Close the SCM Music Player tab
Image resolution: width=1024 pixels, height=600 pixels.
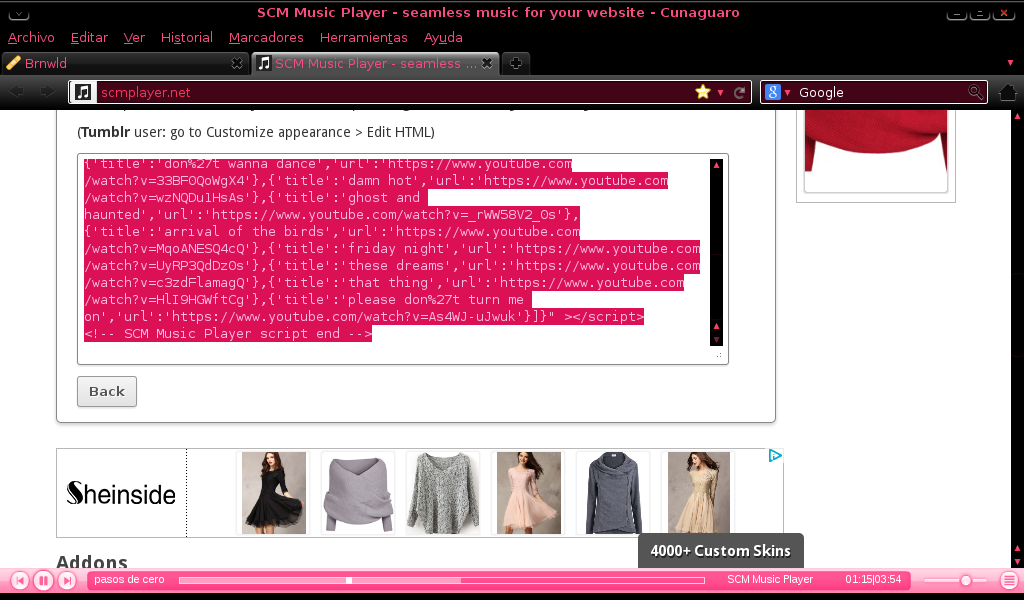487,63
